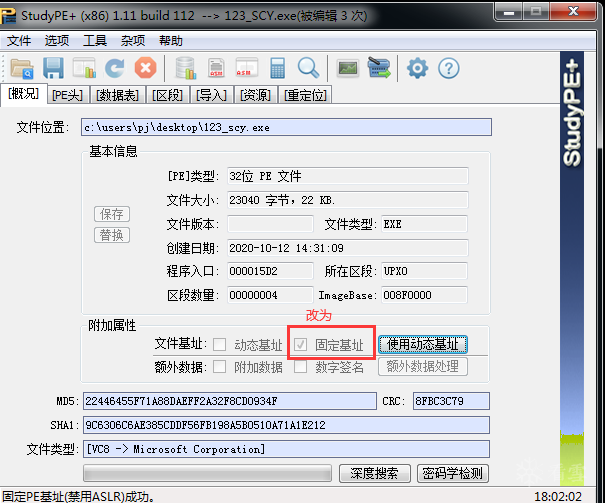This screenshot has height=503, width=605.
Task: Open the 工具 menu
Action: coord(95,41)
